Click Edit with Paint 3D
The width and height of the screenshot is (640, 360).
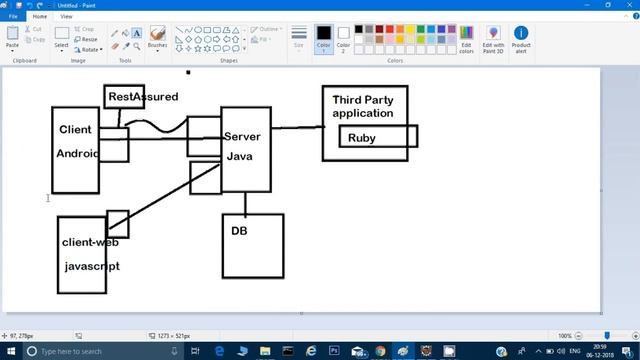click(493, 40)
